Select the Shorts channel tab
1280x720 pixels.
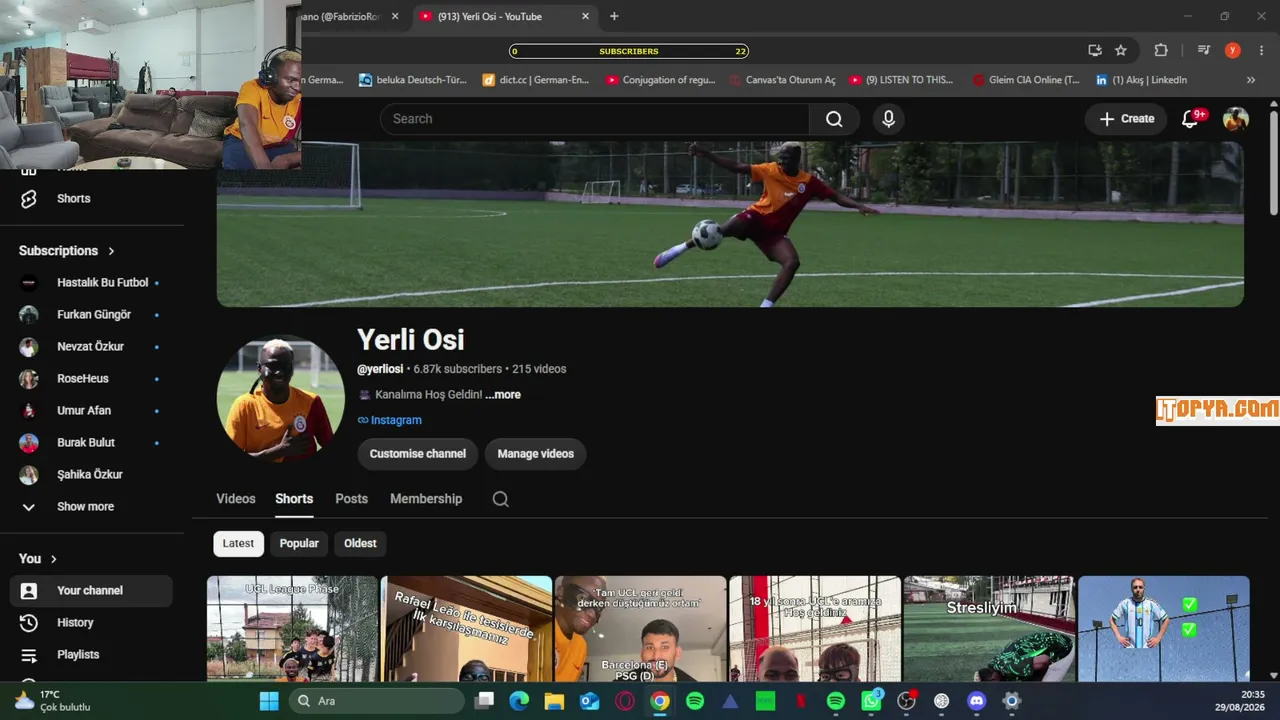[294, 499]
